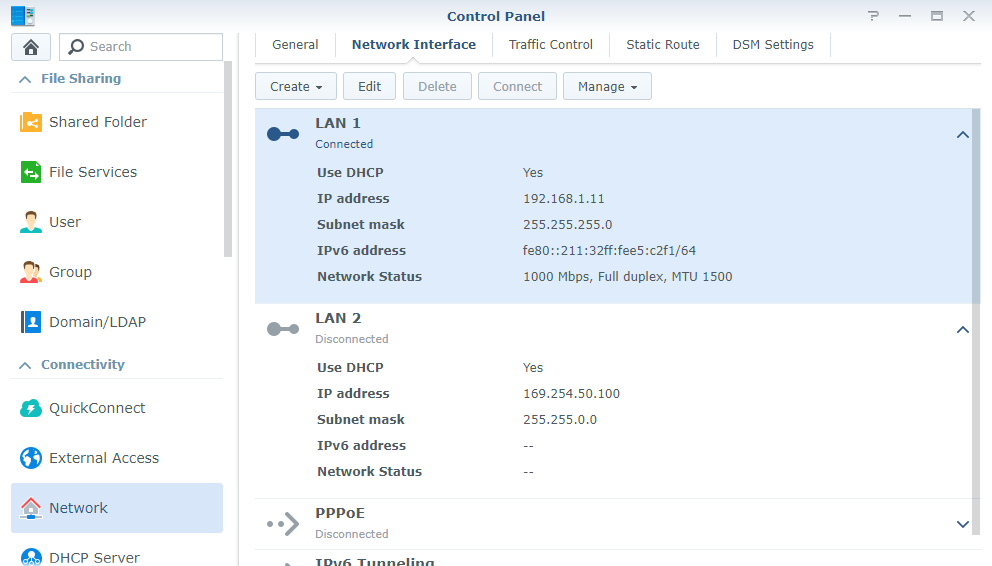The image size is (992, 566).
Task: Click the Edit button
Action: coord(369,86)
